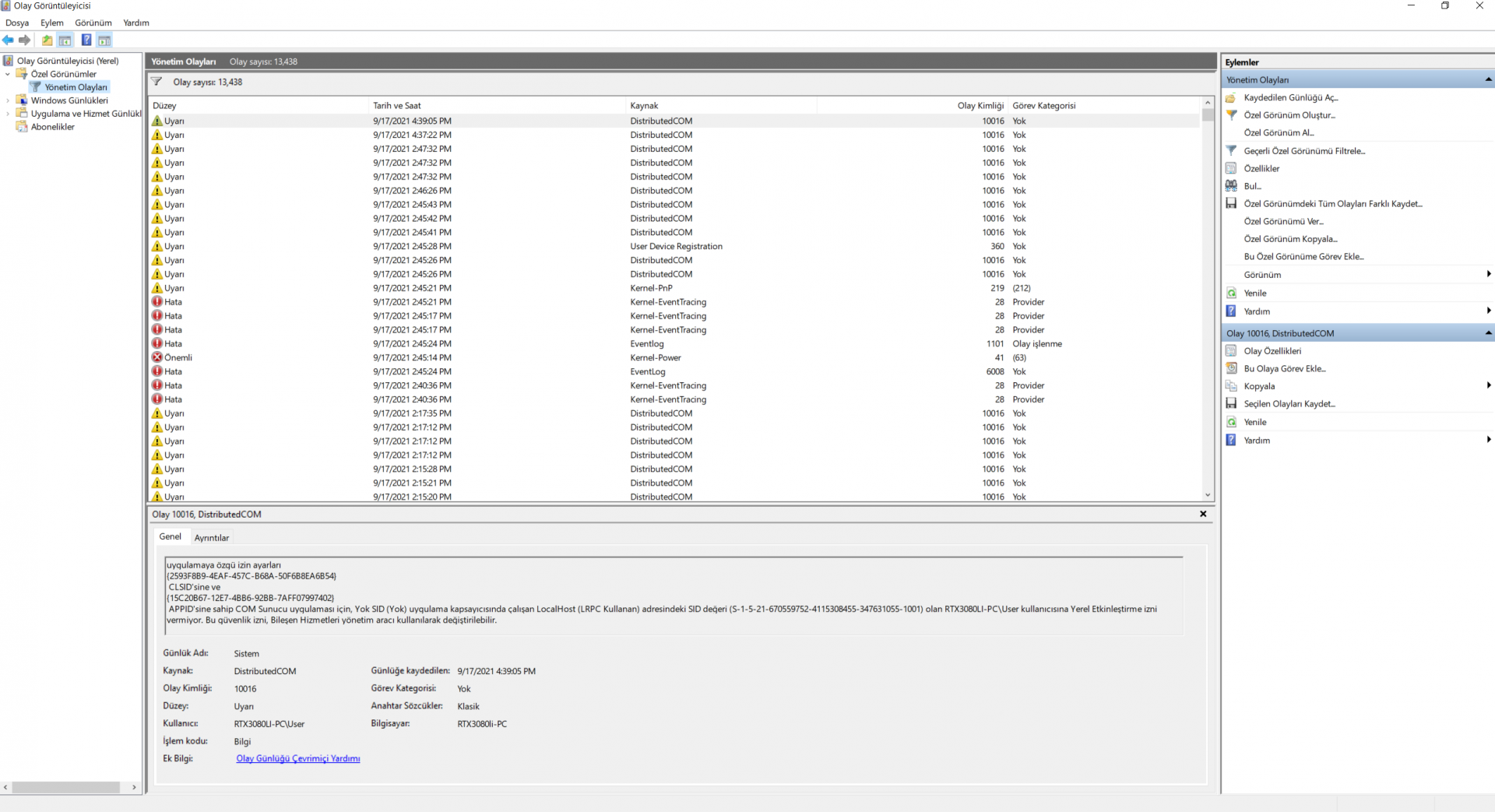Click the Bul binoculars icon
Image resolution: width=1495 pixels, height=812 pixels.
[x=1231, y=186]
